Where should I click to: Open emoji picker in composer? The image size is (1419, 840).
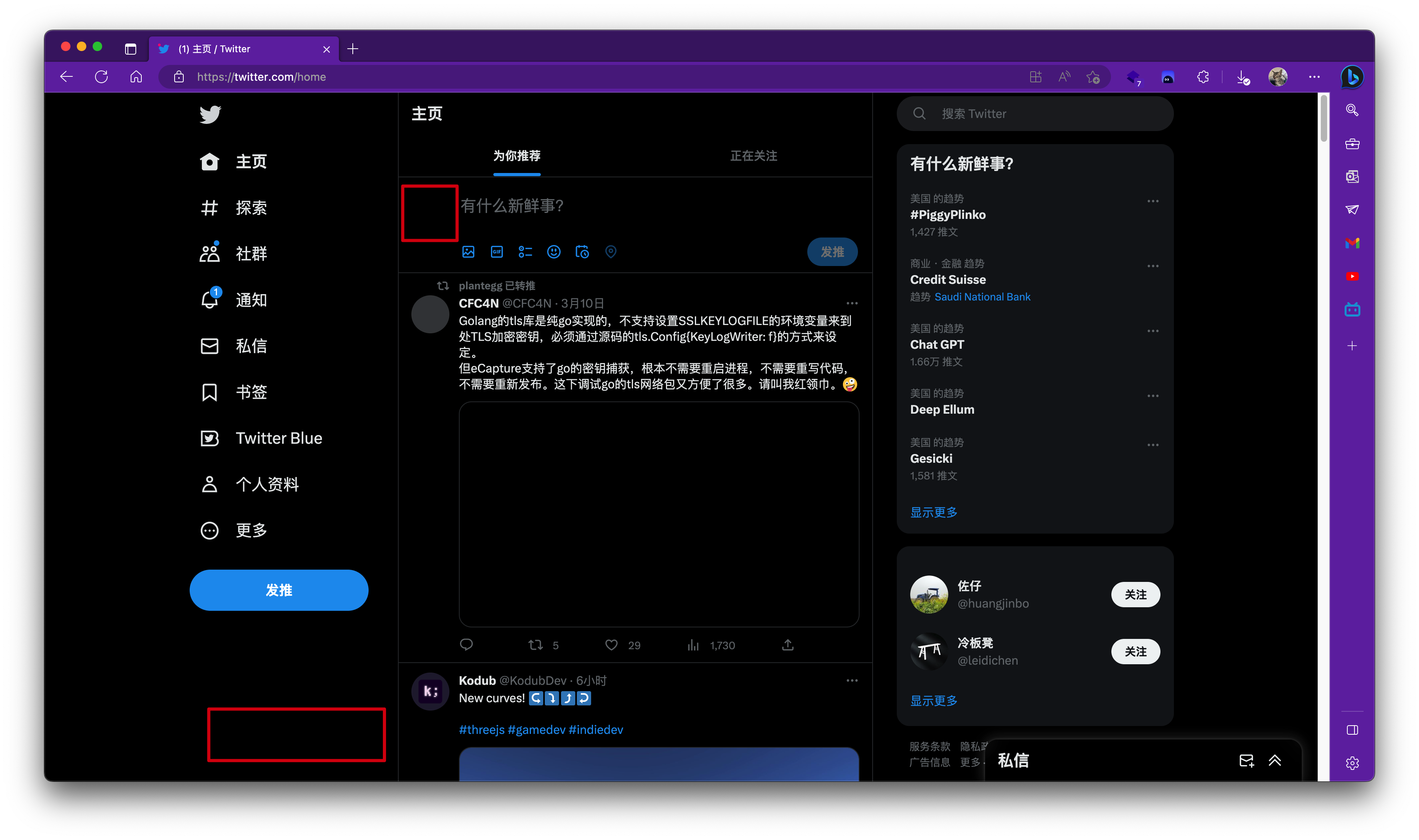click(554, 252)
